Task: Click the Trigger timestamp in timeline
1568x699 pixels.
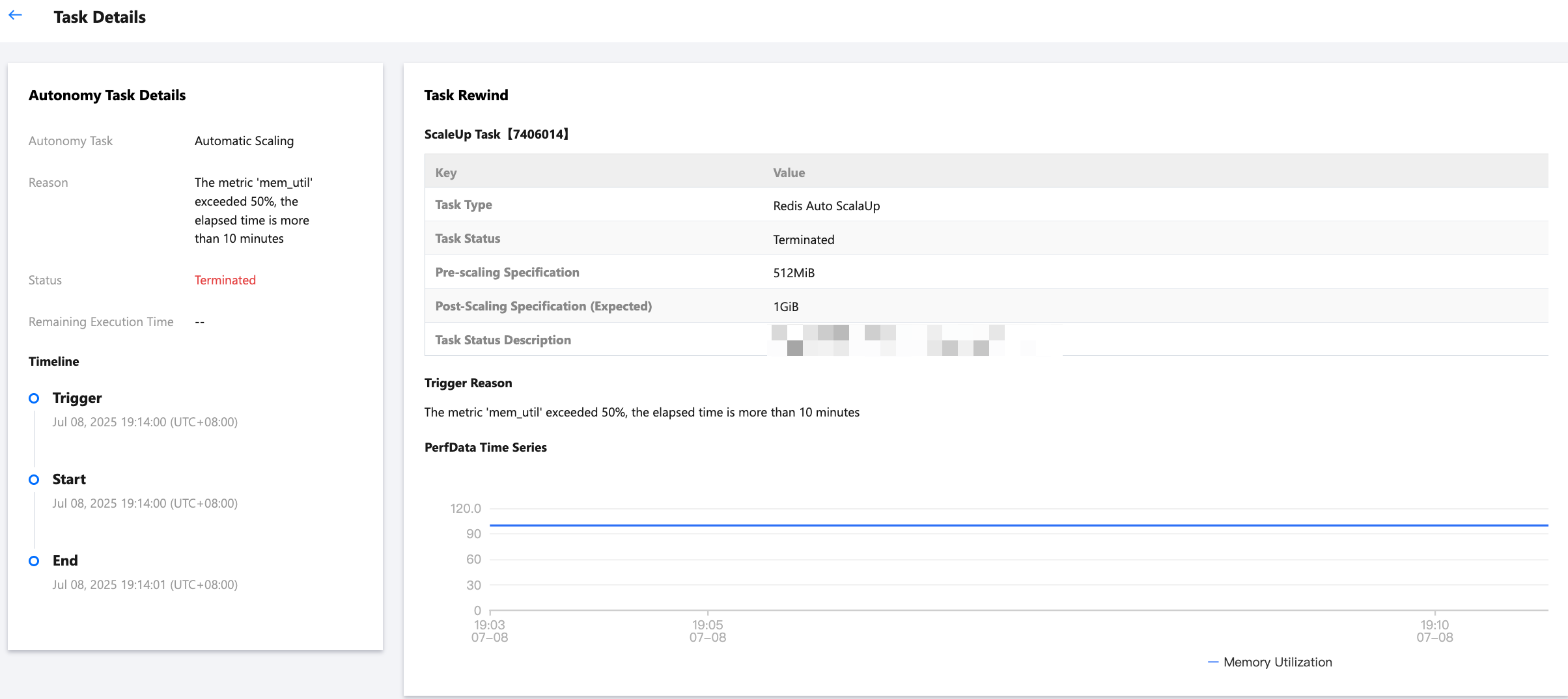Action: [145, 422]
